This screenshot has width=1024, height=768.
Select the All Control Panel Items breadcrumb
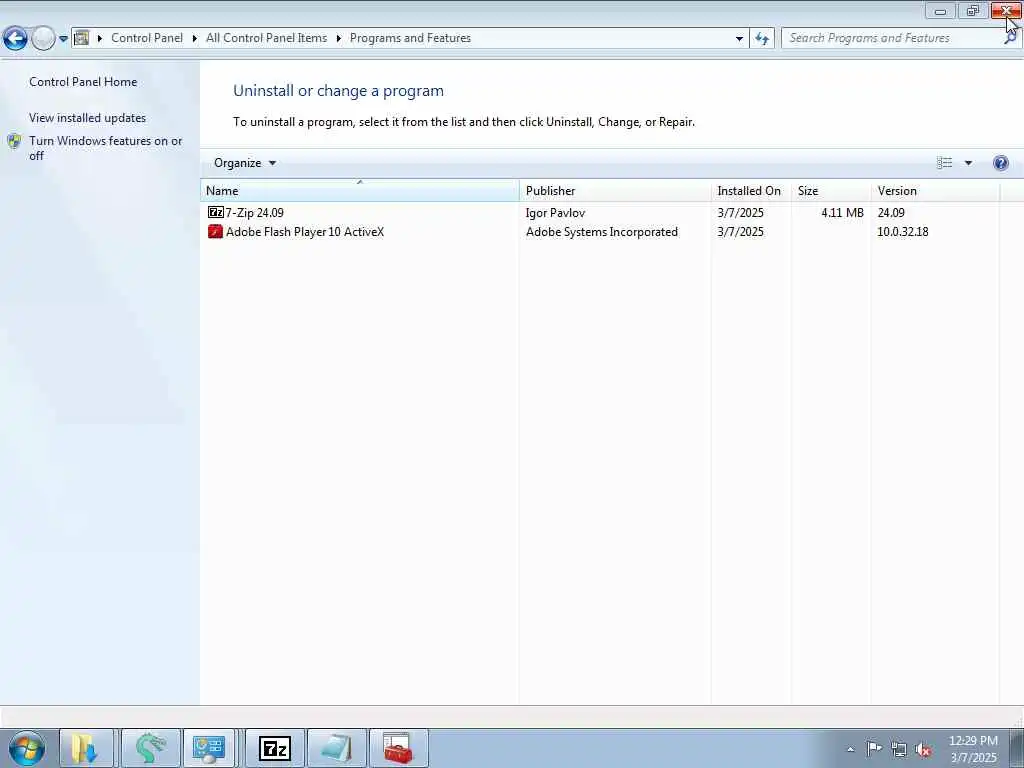(x=266, y=38)
